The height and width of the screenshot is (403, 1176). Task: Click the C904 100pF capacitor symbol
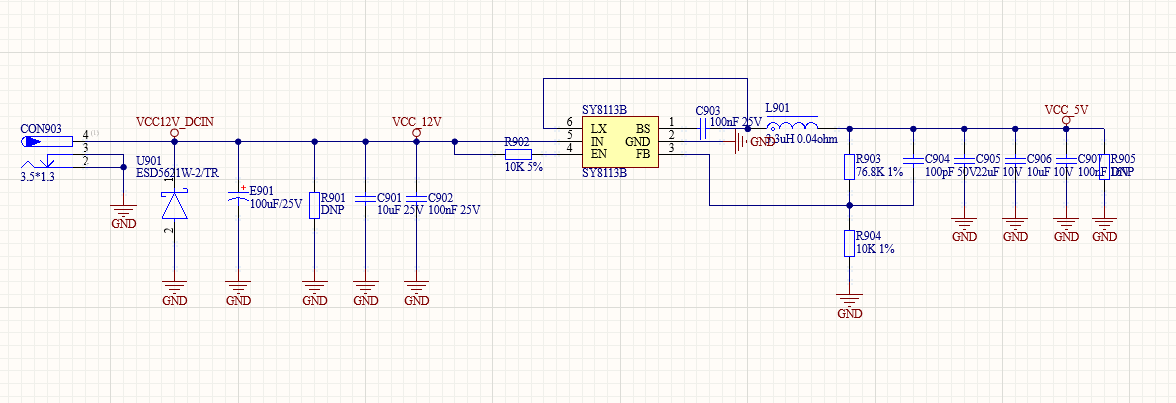pyautogui.click(x=913, y=160)
